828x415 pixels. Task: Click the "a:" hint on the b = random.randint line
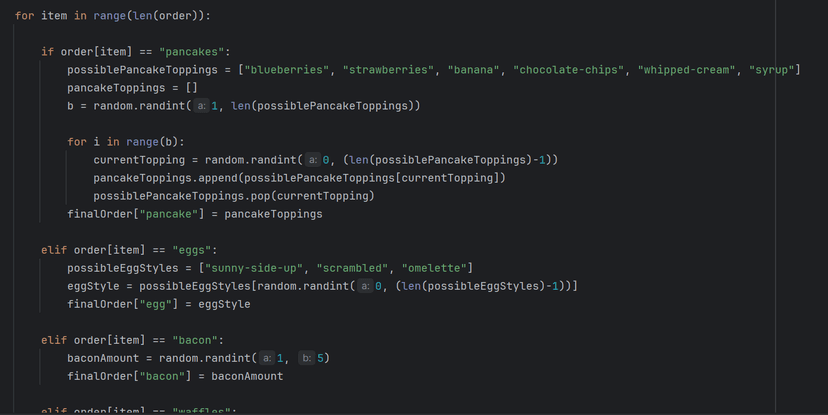201,106
